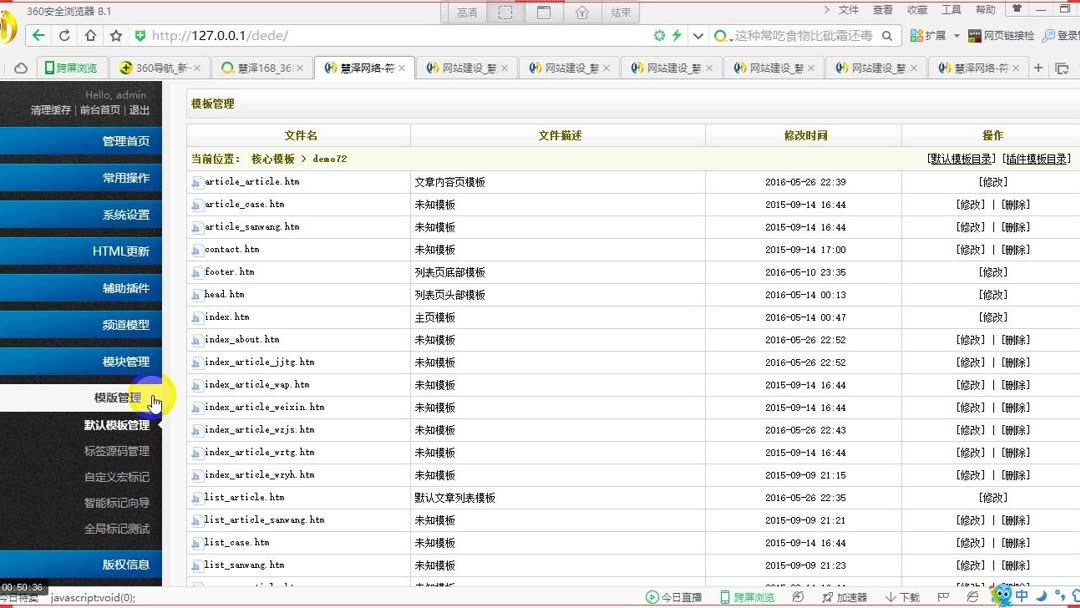Screen dimensions: 1080x608
Task: Open downloads via the 下载 arrow icon
Action: (x=891, y=597)
